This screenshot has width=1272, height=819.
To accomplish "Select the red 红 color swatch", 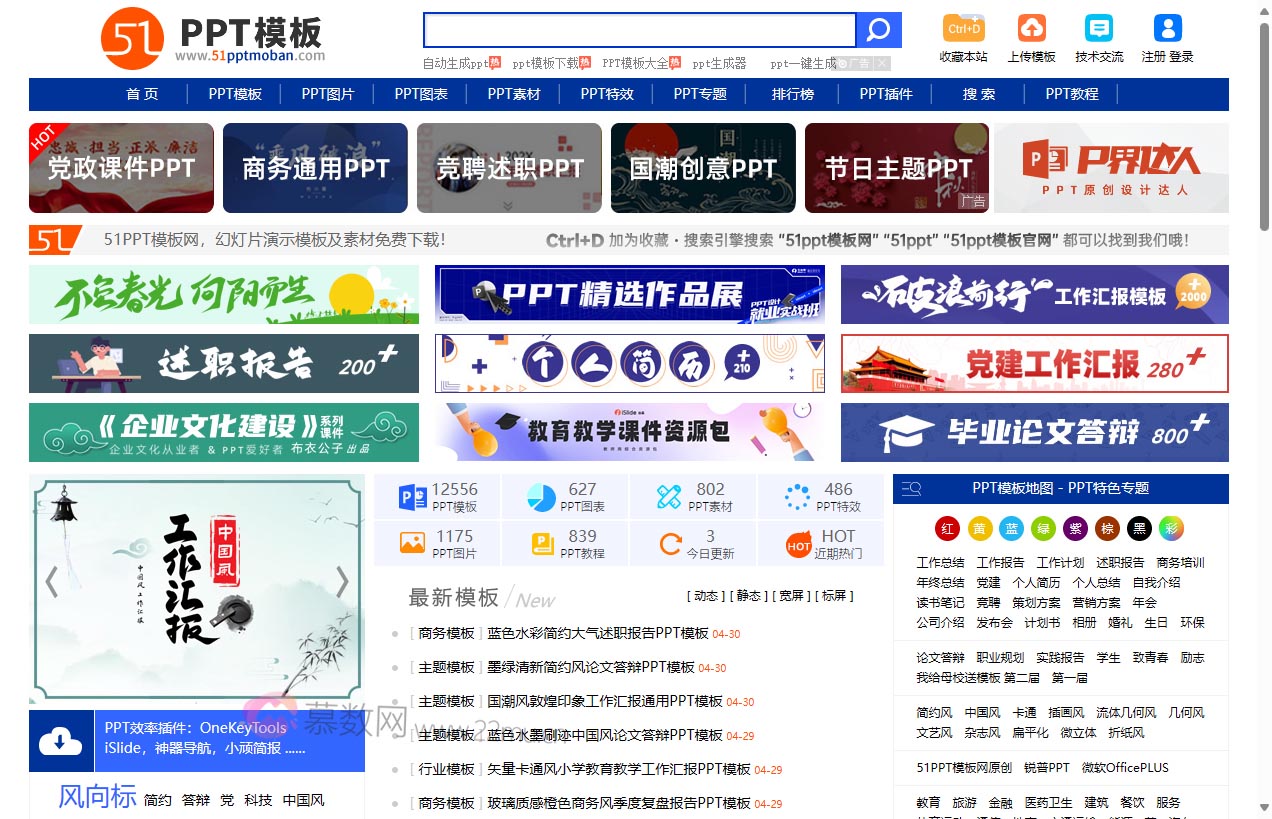I will coord(946,528).
